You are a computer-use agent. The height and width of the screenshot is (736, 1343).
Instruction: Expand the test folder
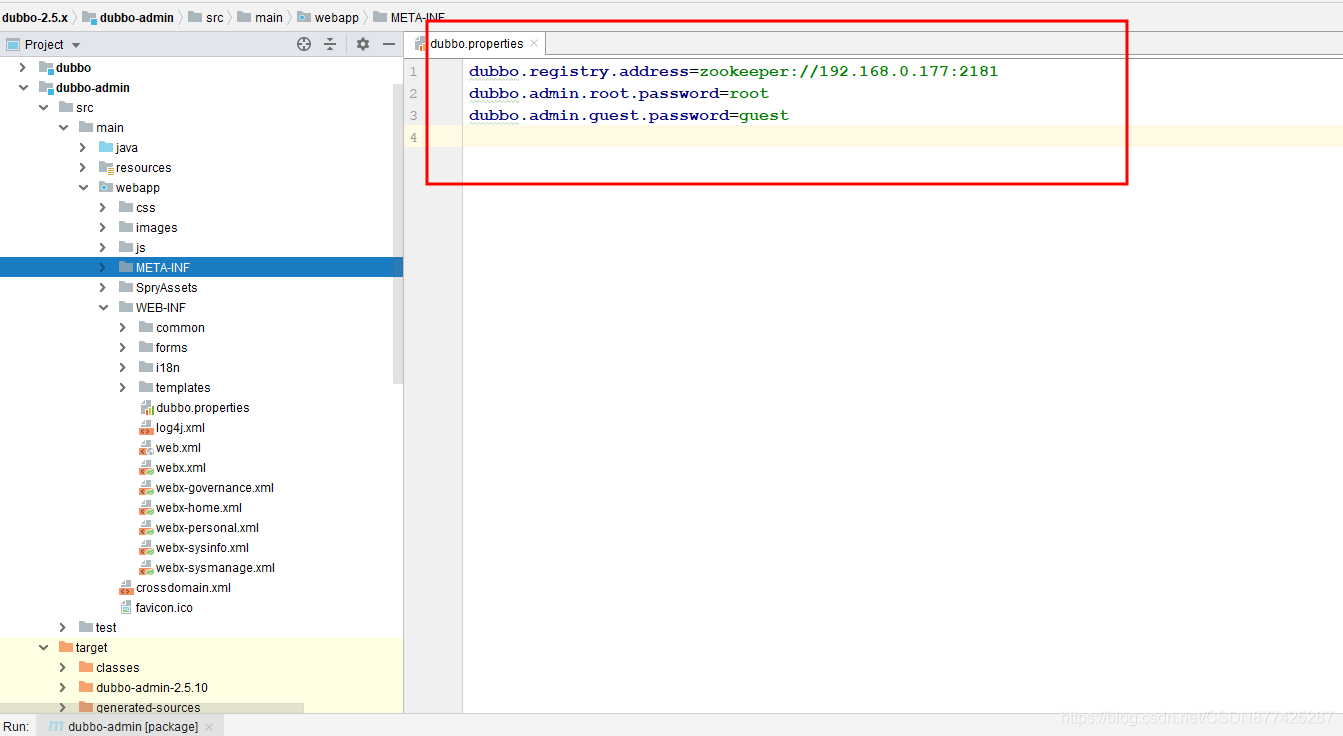[63, 627]
